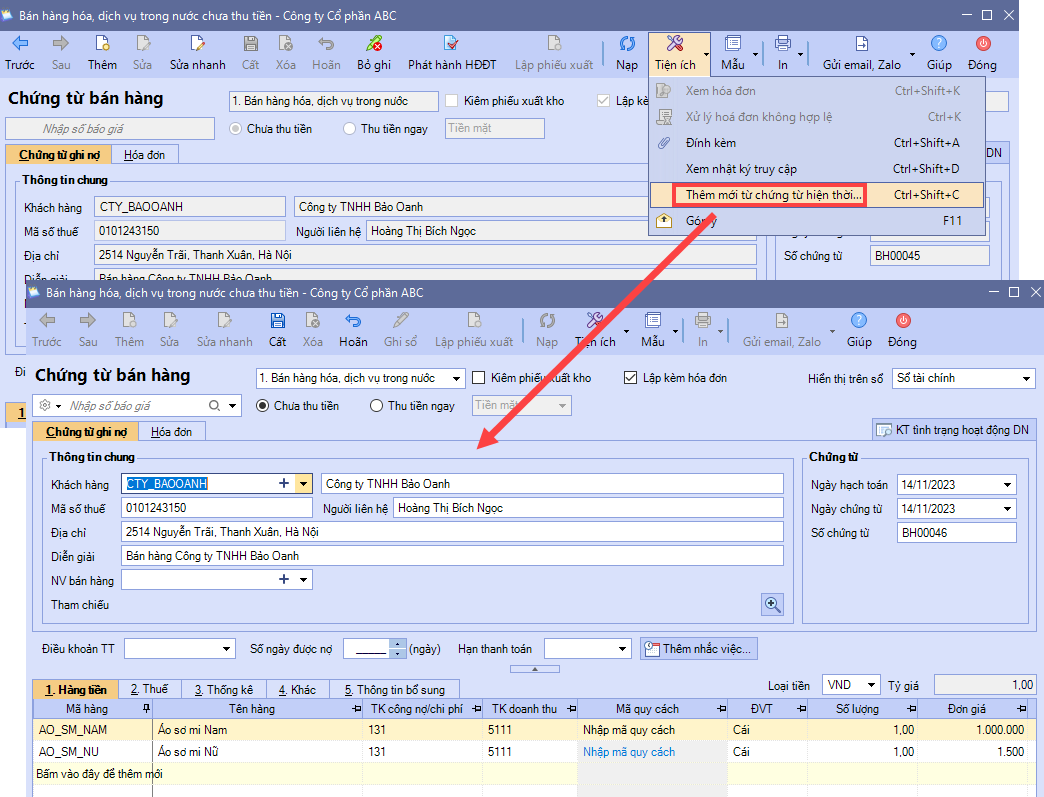Image resolution: width=1044 pixels, height=797 pixels.
Task: Click the Sửa nhanh quick edit icon
Action: (x=199, y=44)
